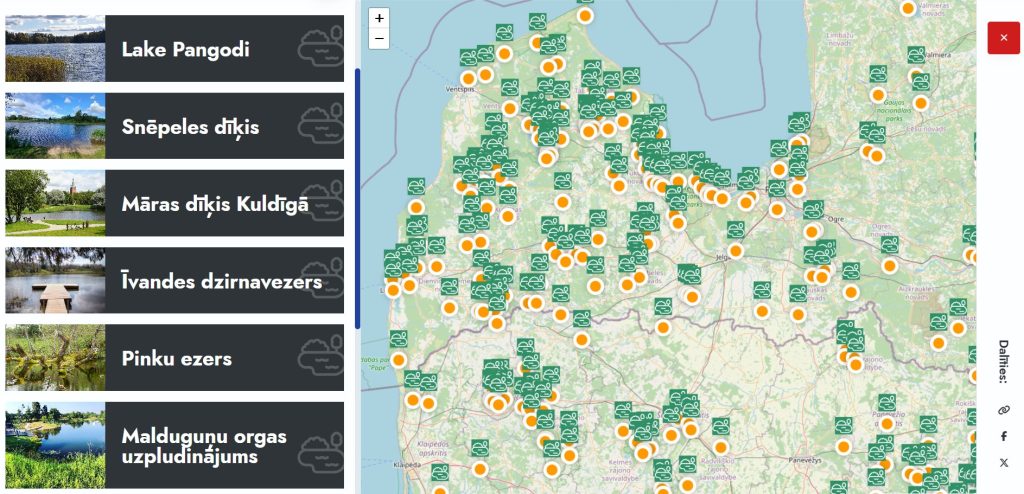The image size is (1024, 494).
Task: Click the lake icon on Lake Pangodi row
Action: 320,49
